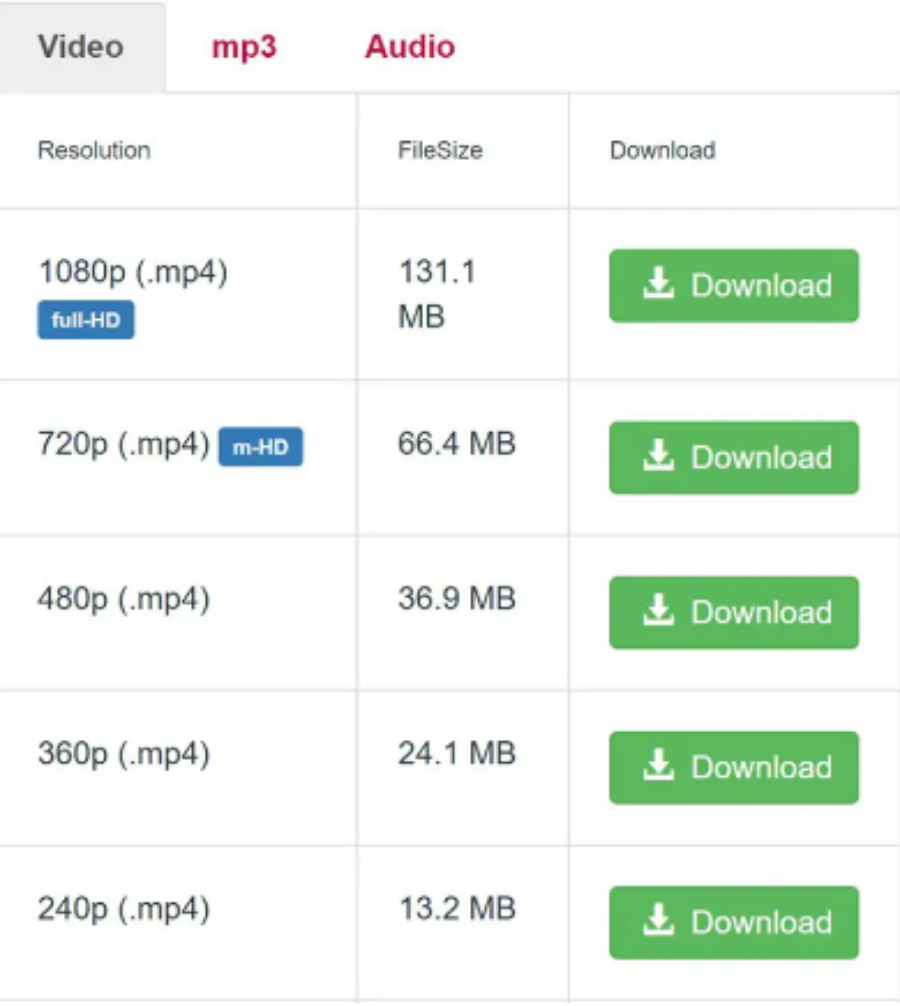Download the 36.9 MB video file
The width and height of the screenshot is (900, 1006).
pos(734,613)
